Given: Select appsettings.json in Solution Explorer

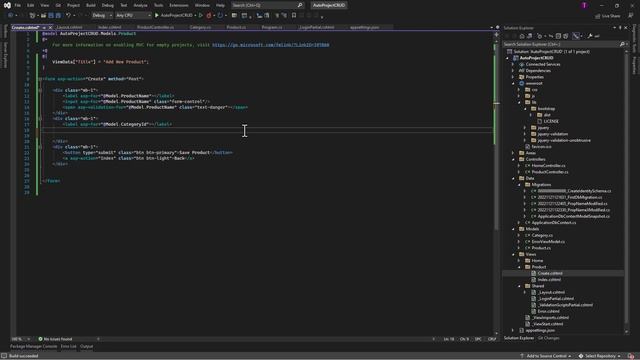Looking at the screenshot, I should [540, 330].
